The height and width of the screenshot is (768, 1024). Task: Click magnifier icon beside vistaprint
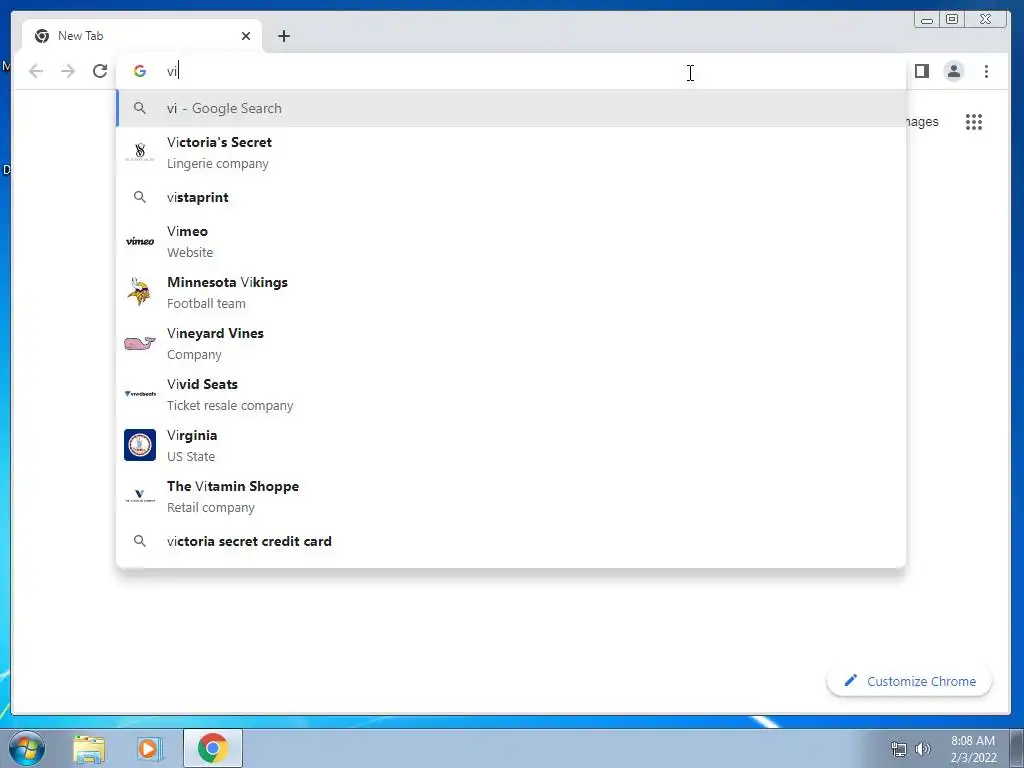coord(140,197)
